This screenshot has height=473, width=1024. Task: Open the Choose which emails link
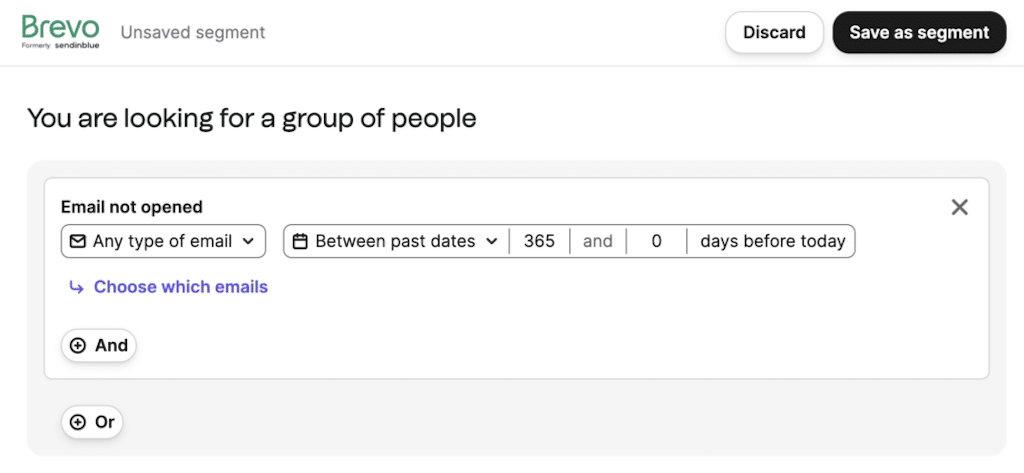coord(180,287)
